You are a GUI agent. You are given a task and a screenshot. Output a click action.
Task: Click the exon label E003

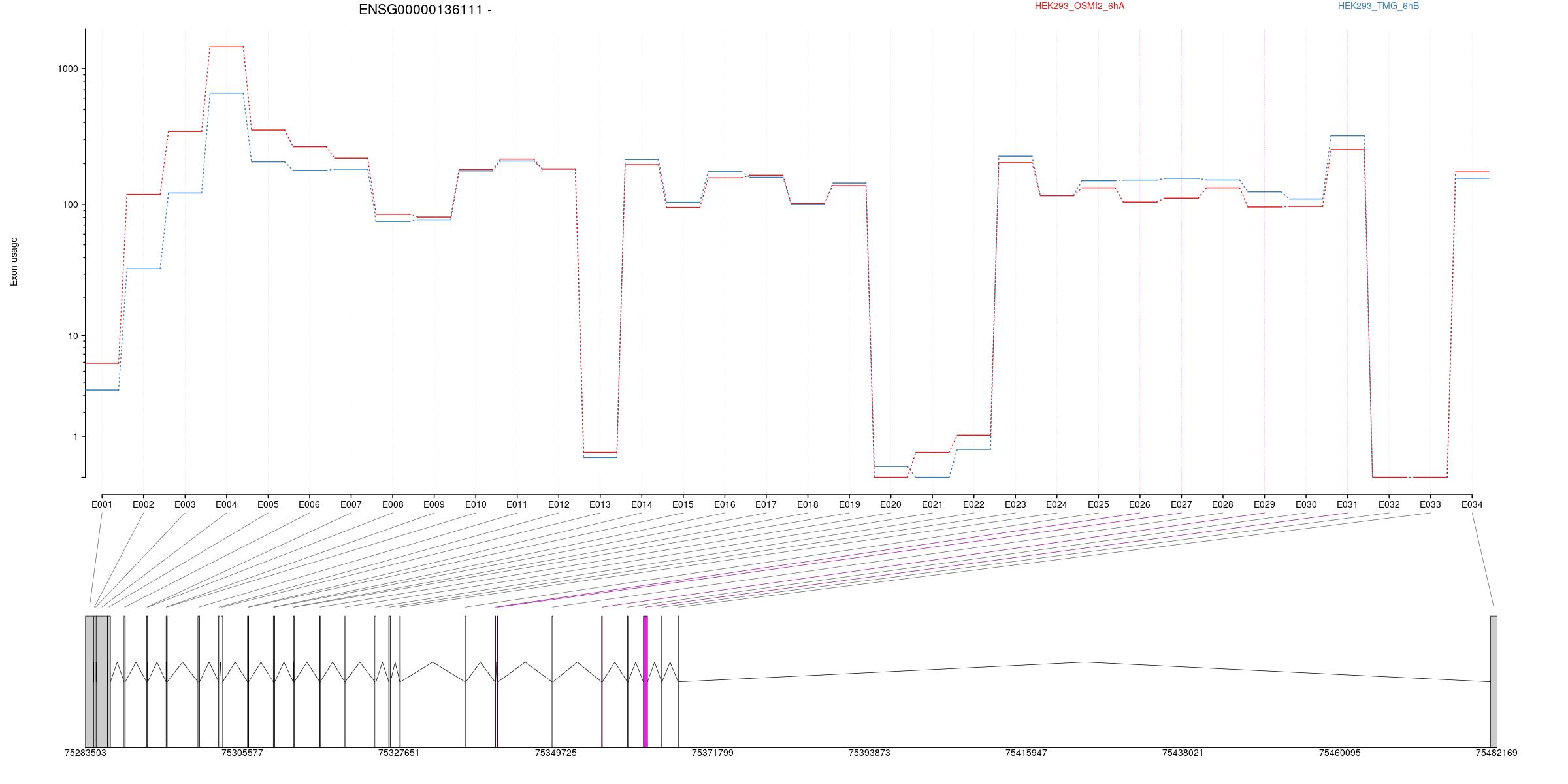185,504
